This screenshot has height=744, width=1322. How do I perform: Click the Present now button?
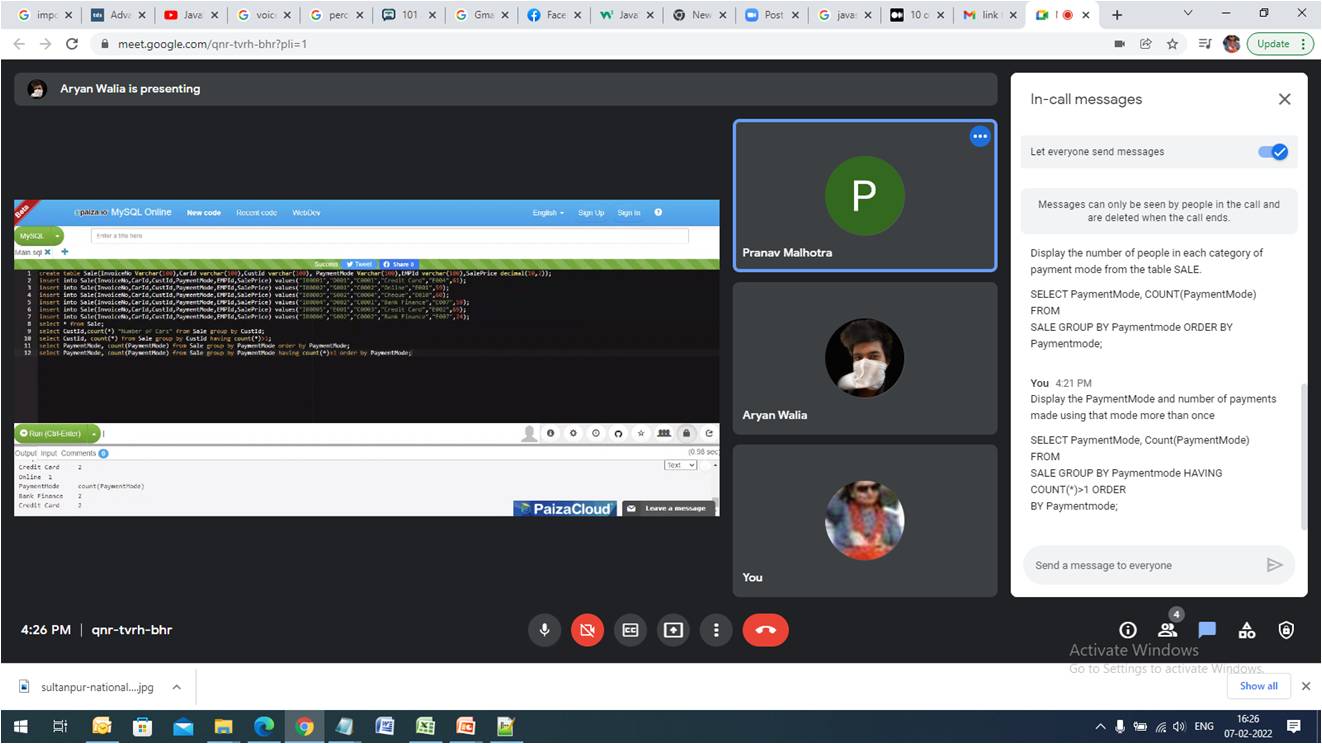(x=674, y=630)
